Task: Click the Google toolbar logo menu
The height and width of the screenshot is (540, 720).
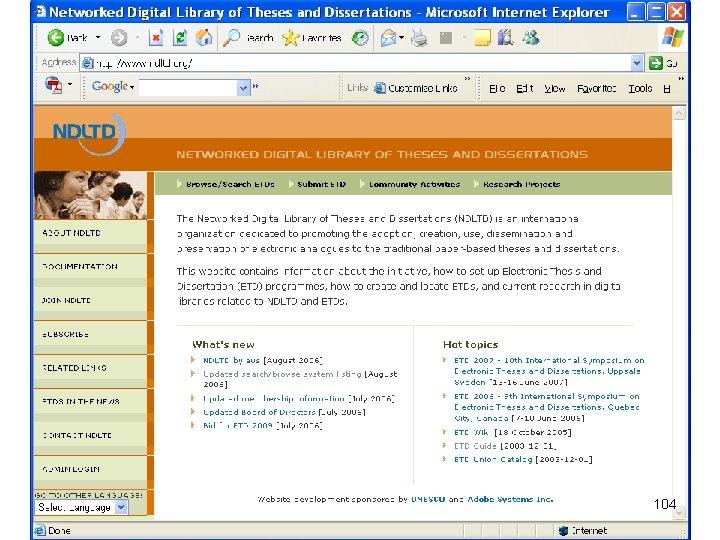Action: click(112, 86)
